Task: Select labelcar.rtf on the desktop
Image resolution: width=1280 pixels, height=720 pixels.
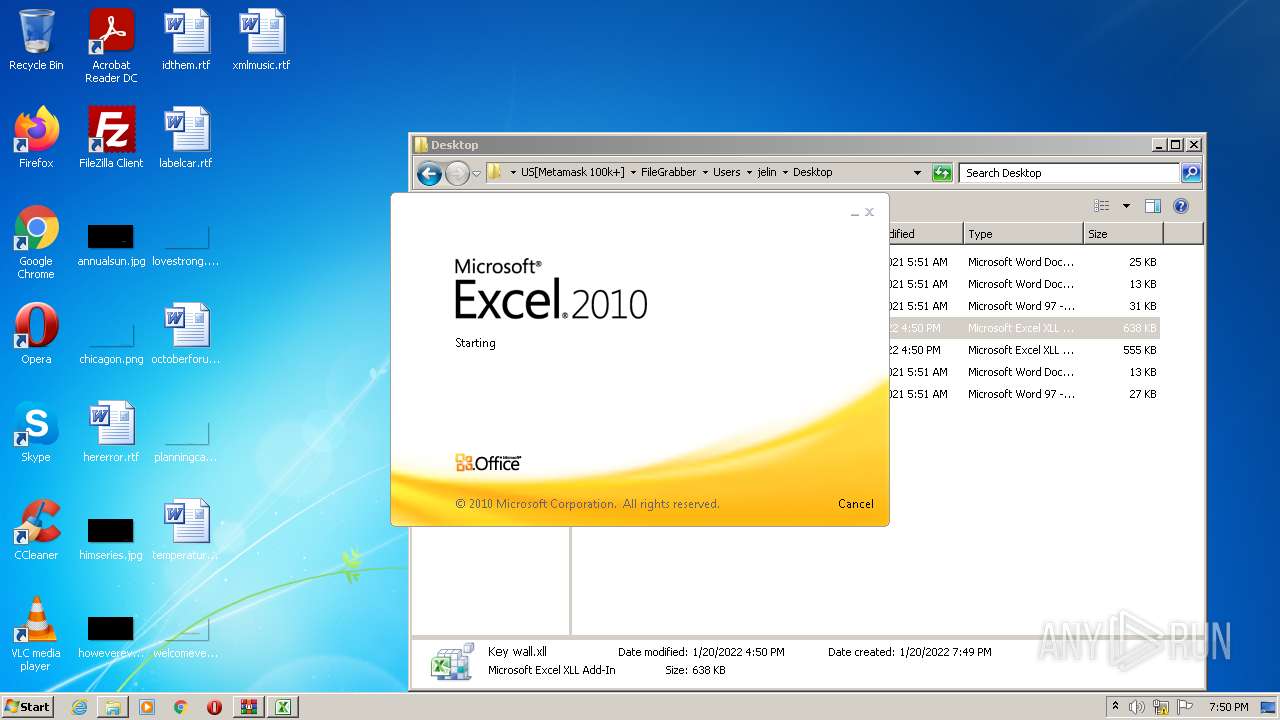Action: click(186, 138)
